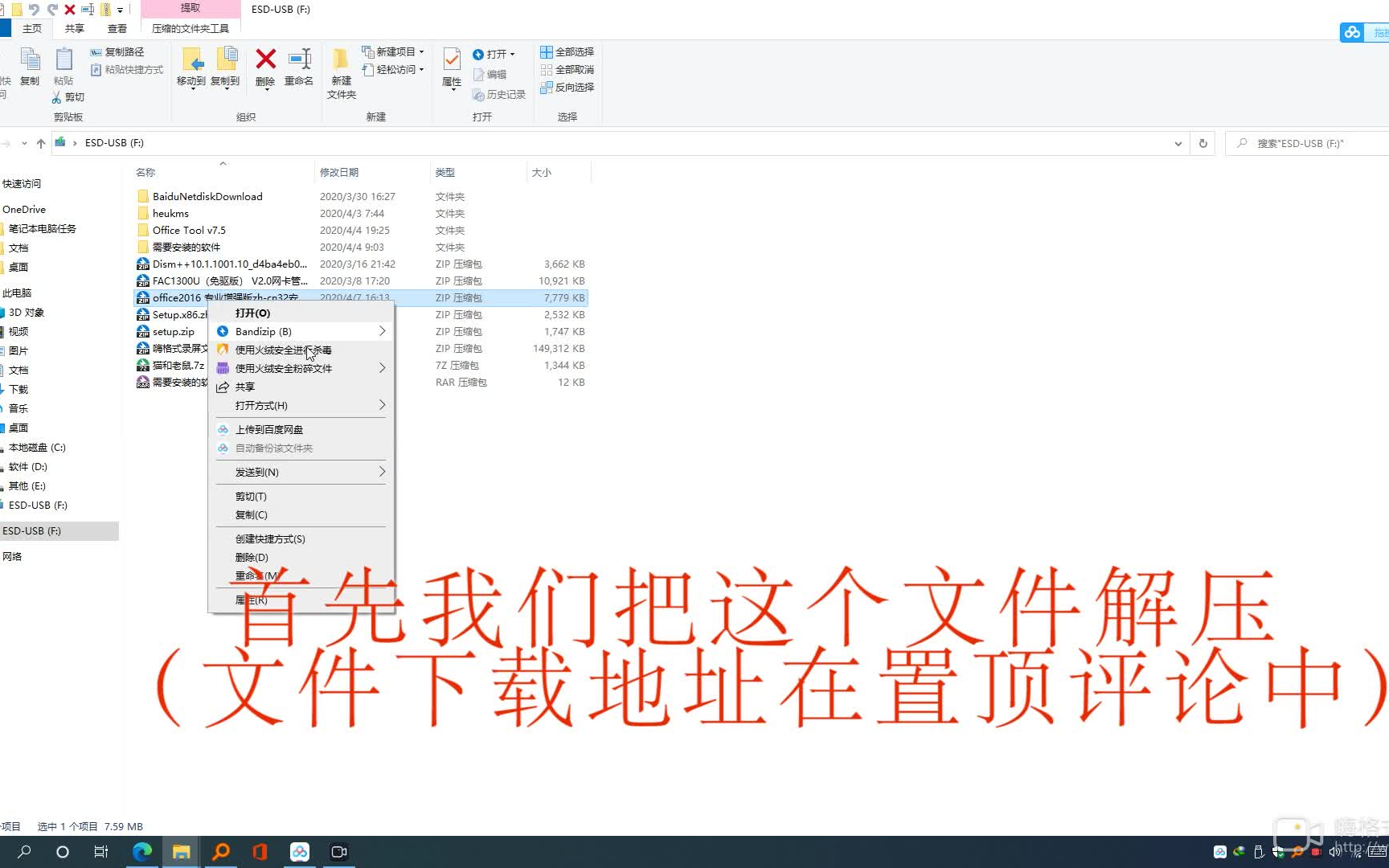1389x868 pixels.
Task: Click Invert selection (反向选择) in ribbon
Action: (567, 88)
